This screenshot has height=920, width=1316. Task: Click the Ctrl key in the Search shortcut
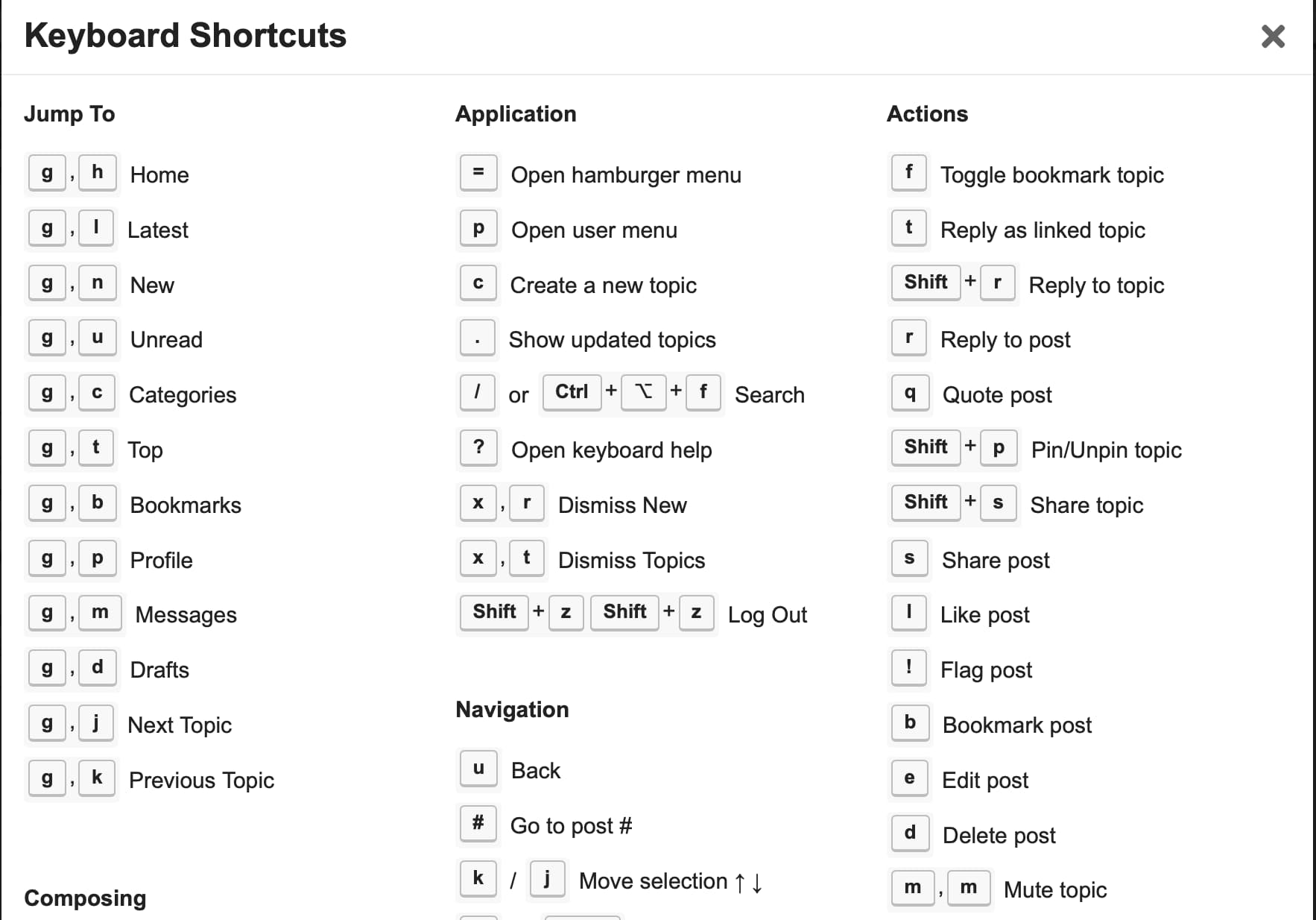click(572, 392)
